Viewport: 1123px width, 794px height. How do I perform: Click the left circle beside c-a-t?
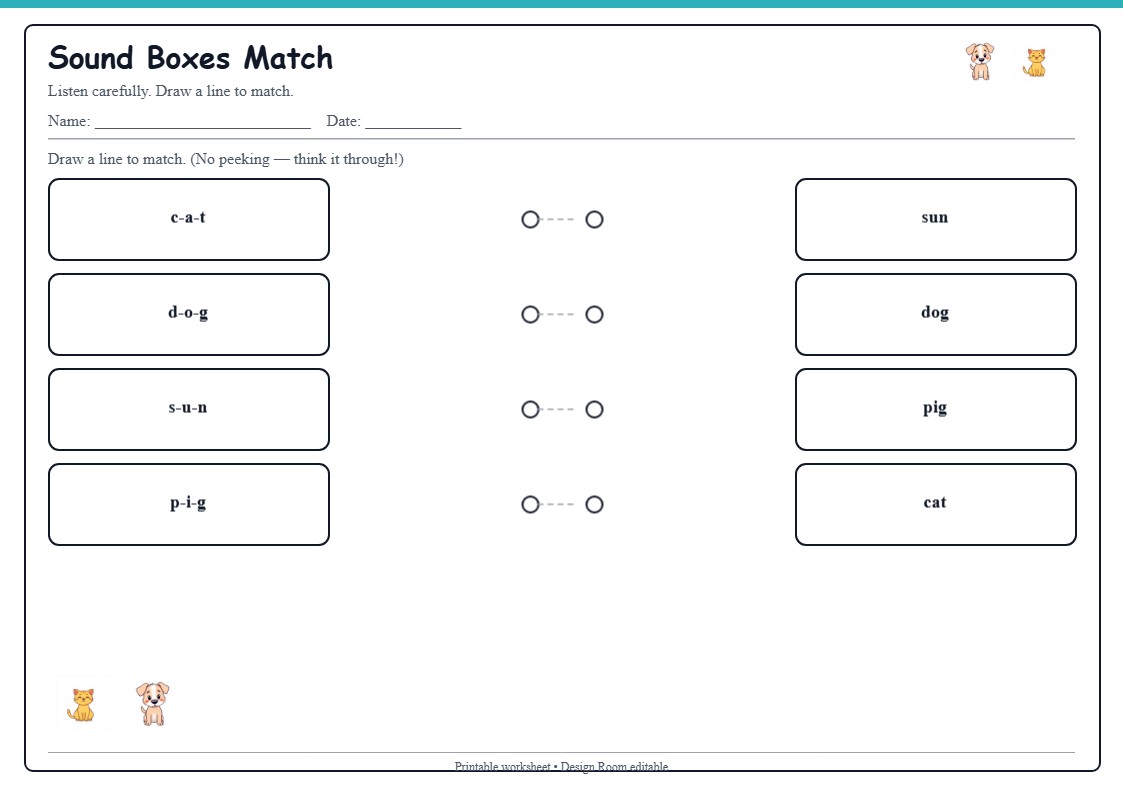click(x=530, y=219)
